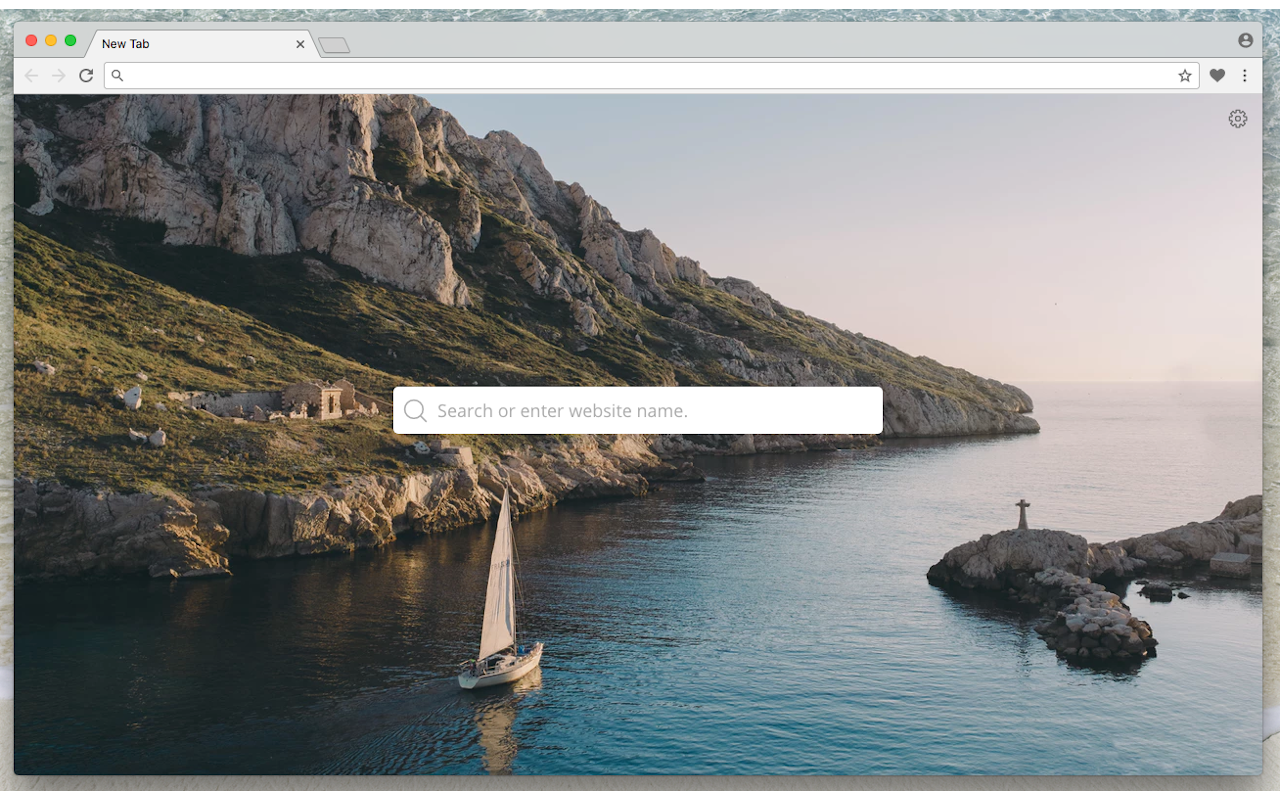Reload the page

[86, 75]
